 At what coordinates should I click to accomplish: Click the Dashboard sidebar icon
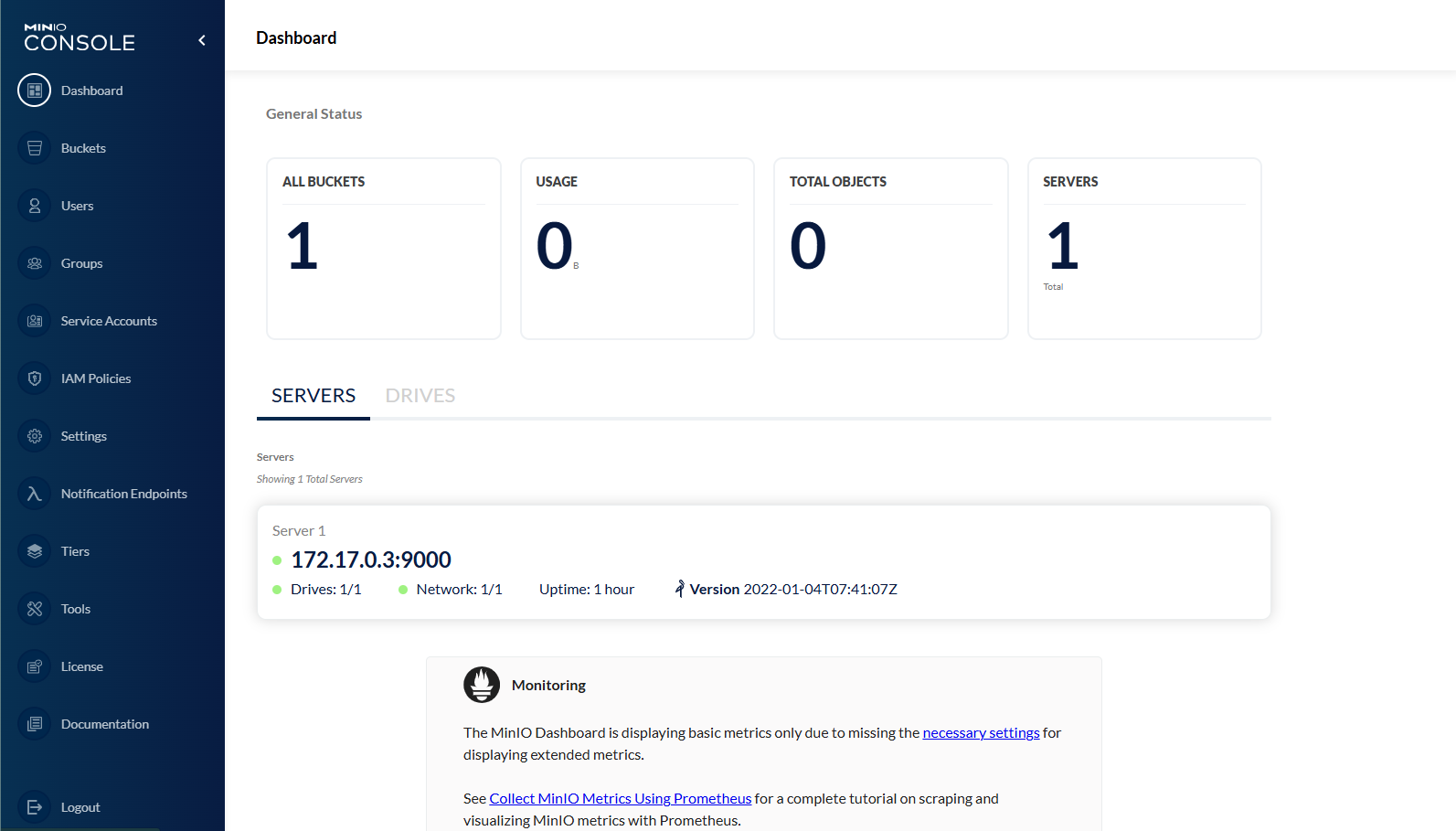pos(35,91)
